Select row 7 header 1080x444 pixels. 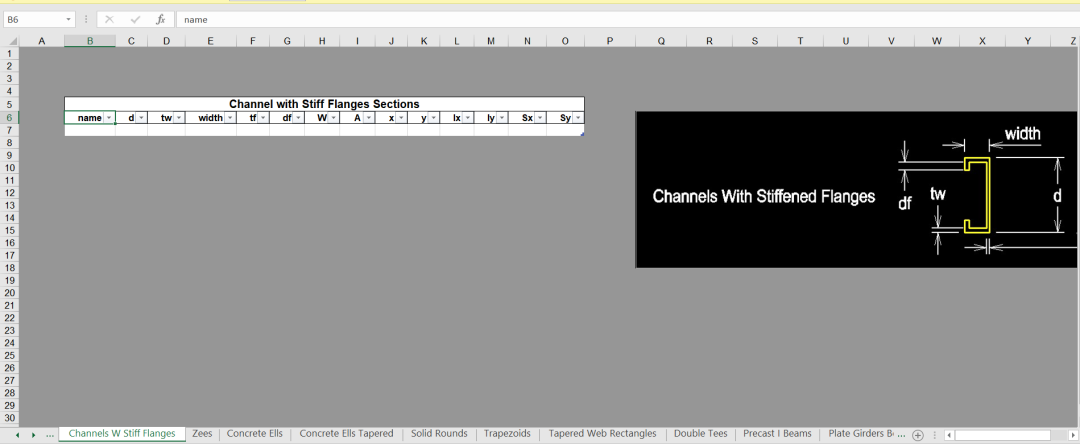click(9, 130)
